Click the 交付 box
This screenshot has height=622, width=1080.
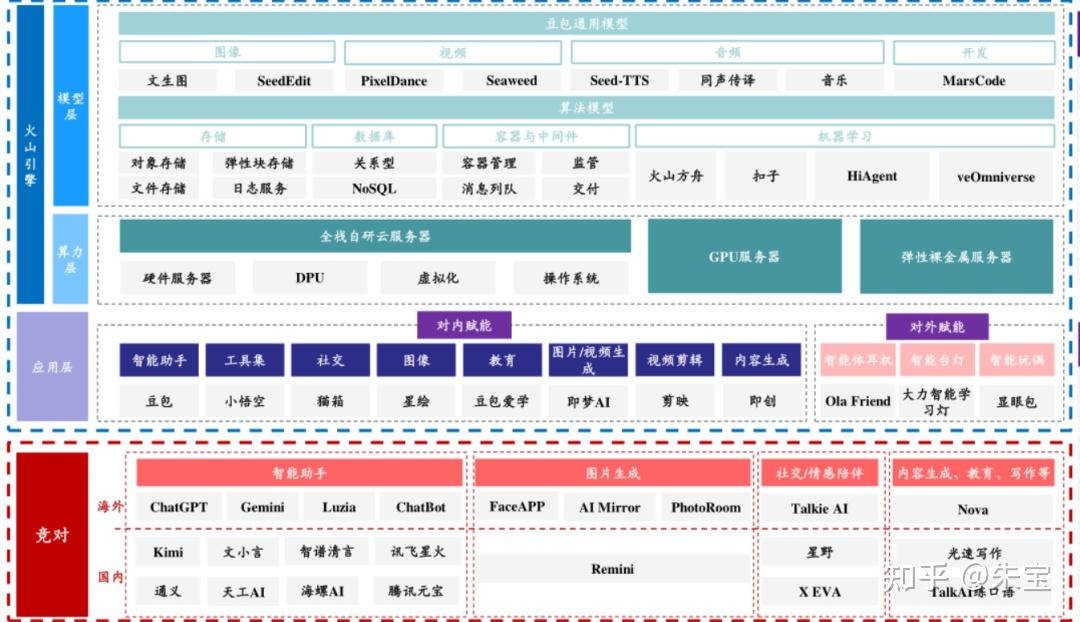[x=585, y=188]
